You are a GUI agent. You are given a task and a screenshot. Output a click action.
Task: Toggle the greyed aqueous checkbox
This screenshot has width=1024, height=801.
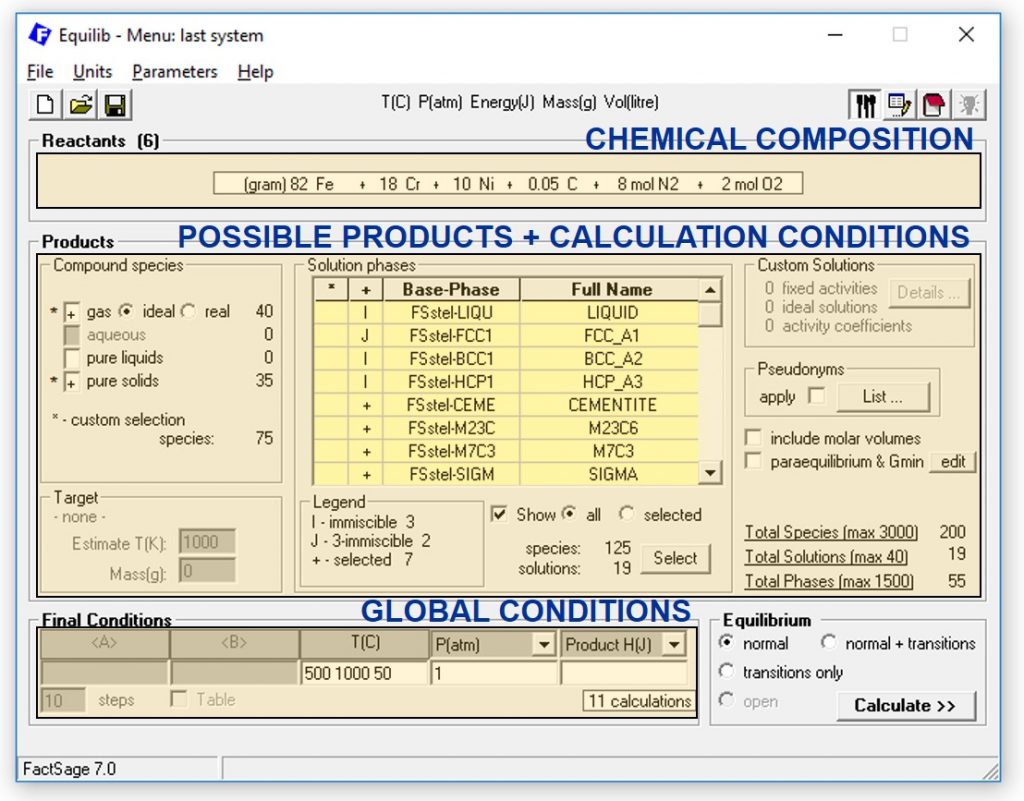pyautogui.click(x=71, y=336)
